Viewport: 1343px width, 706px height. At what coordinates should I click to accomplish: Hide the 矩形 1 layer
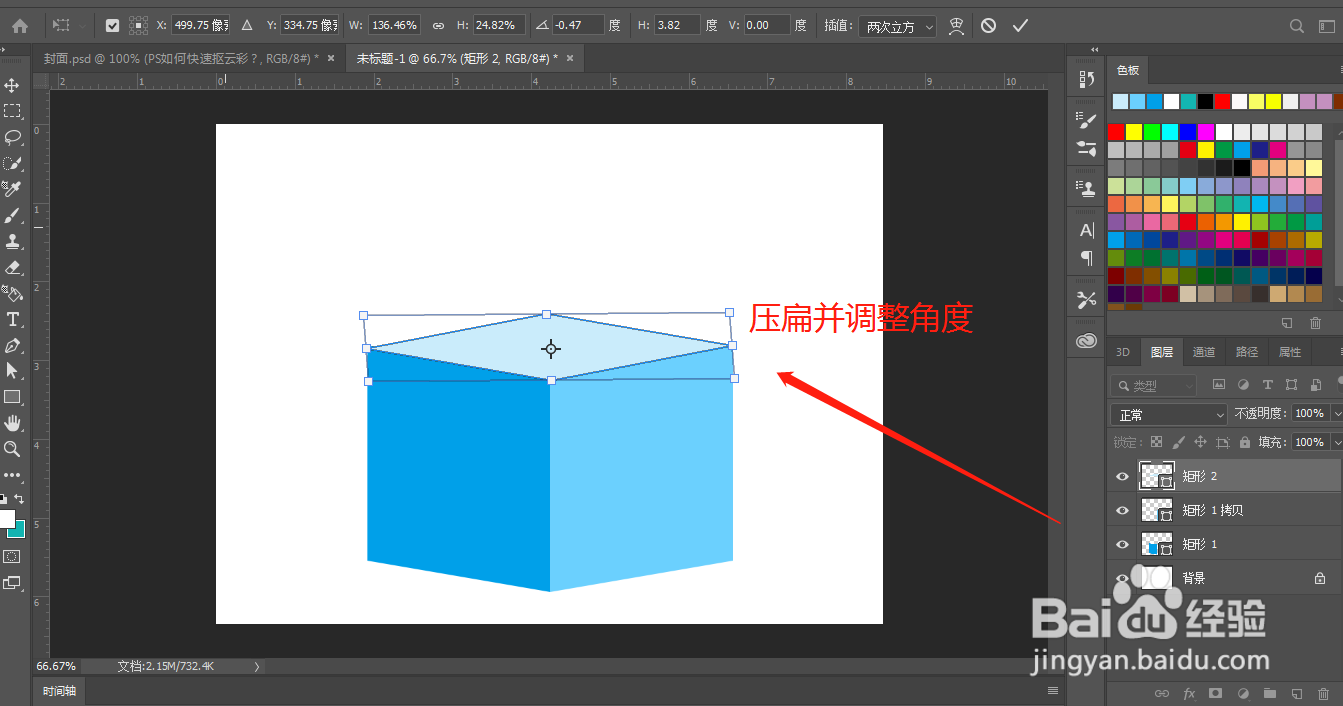1122,545
